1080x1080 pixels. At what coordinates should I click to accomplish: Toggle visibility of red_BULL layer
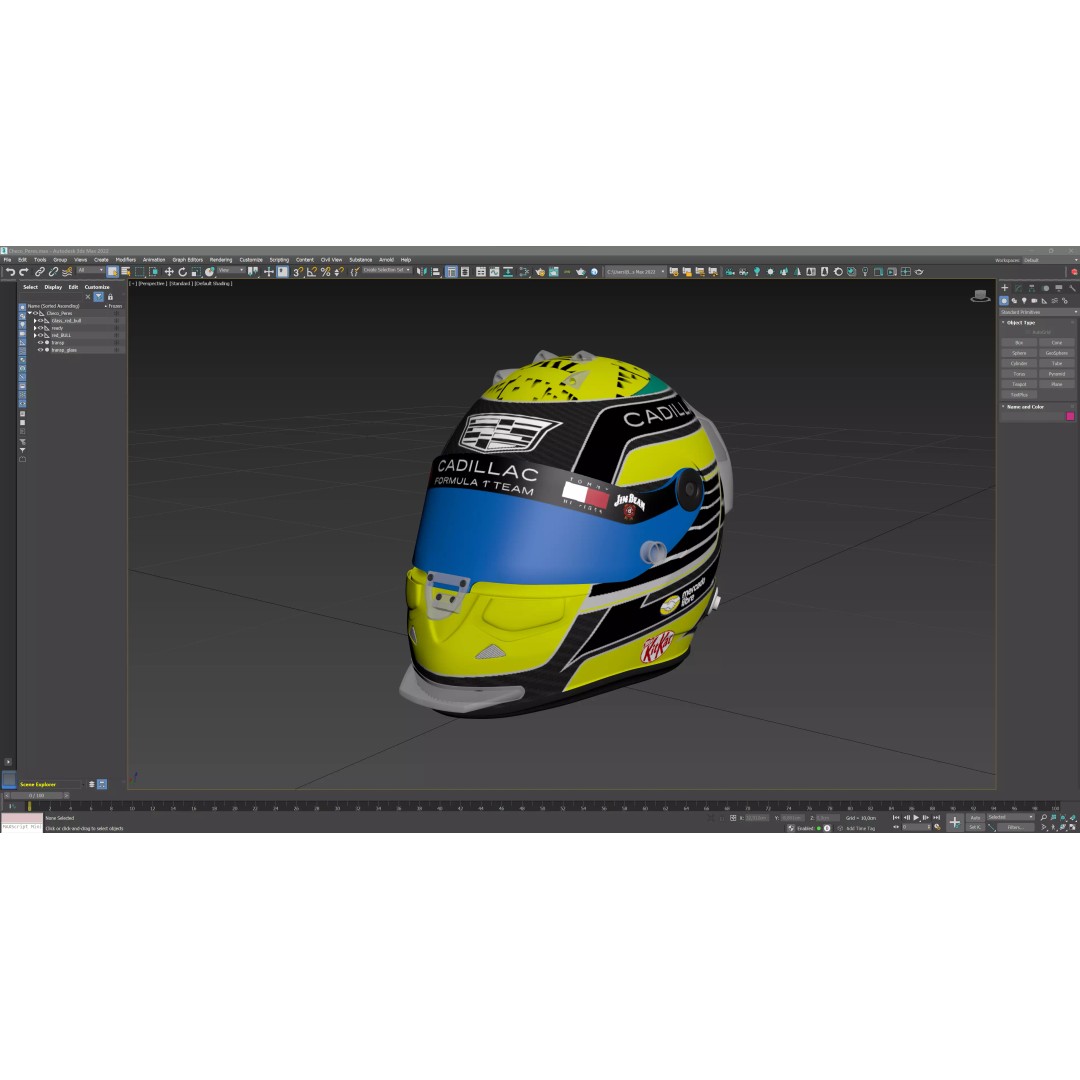(41, 335)
